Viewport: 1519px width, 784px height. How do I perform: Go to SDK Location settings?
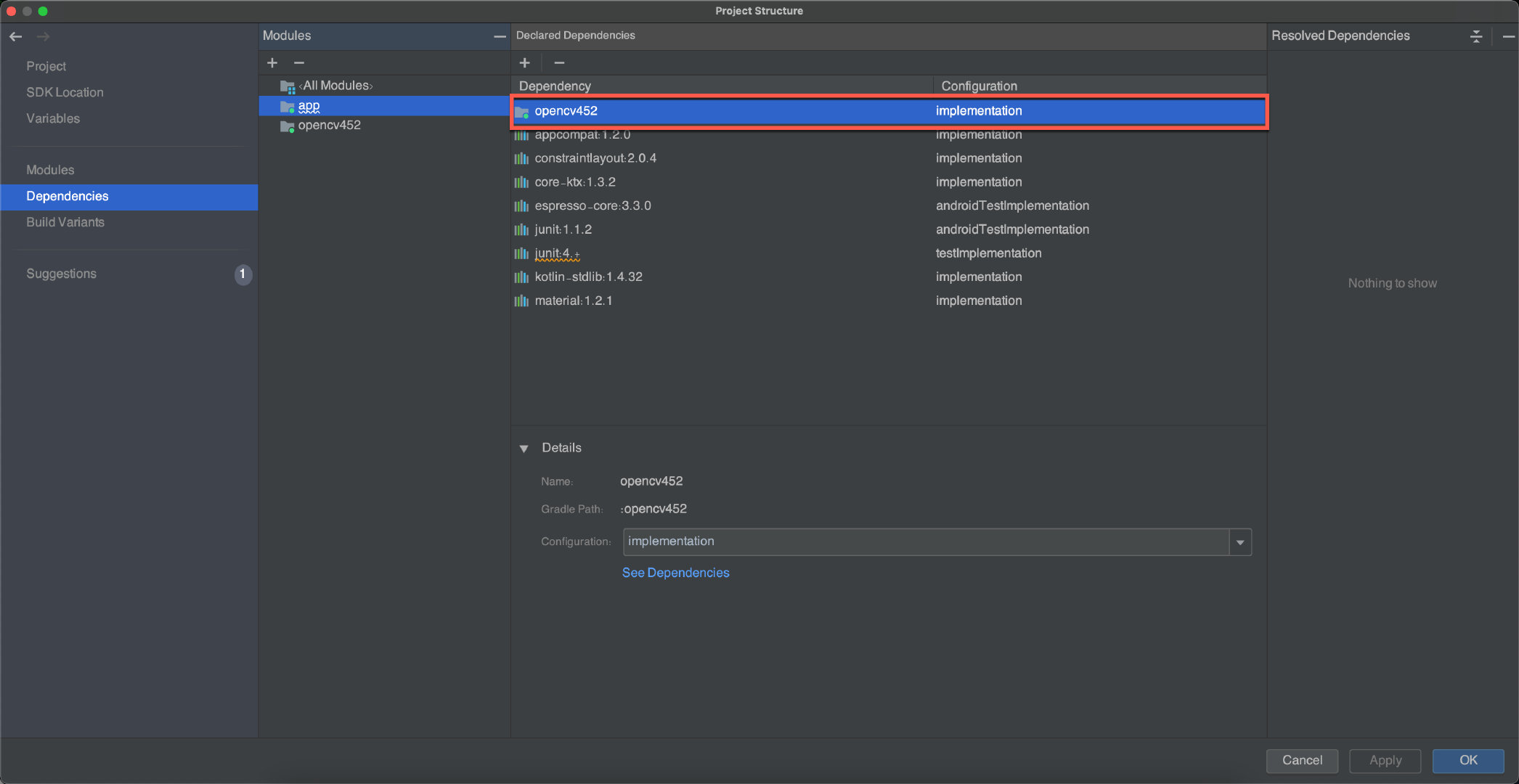click(65, 92)
